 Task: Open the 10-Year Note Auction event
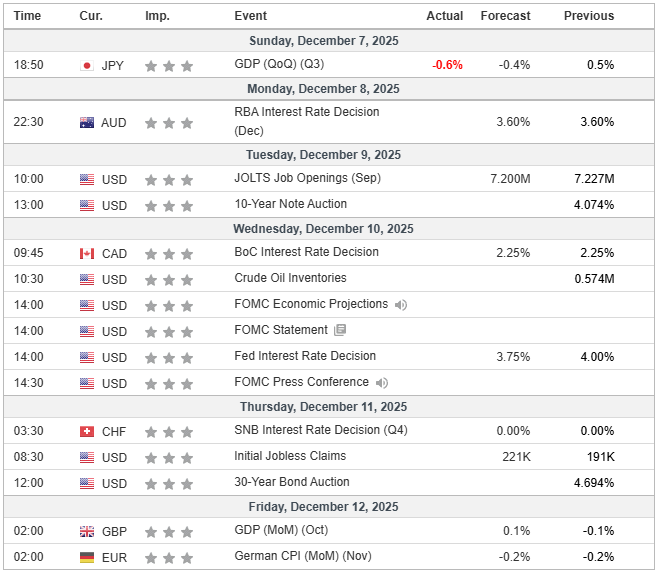[x=290, y=204]
